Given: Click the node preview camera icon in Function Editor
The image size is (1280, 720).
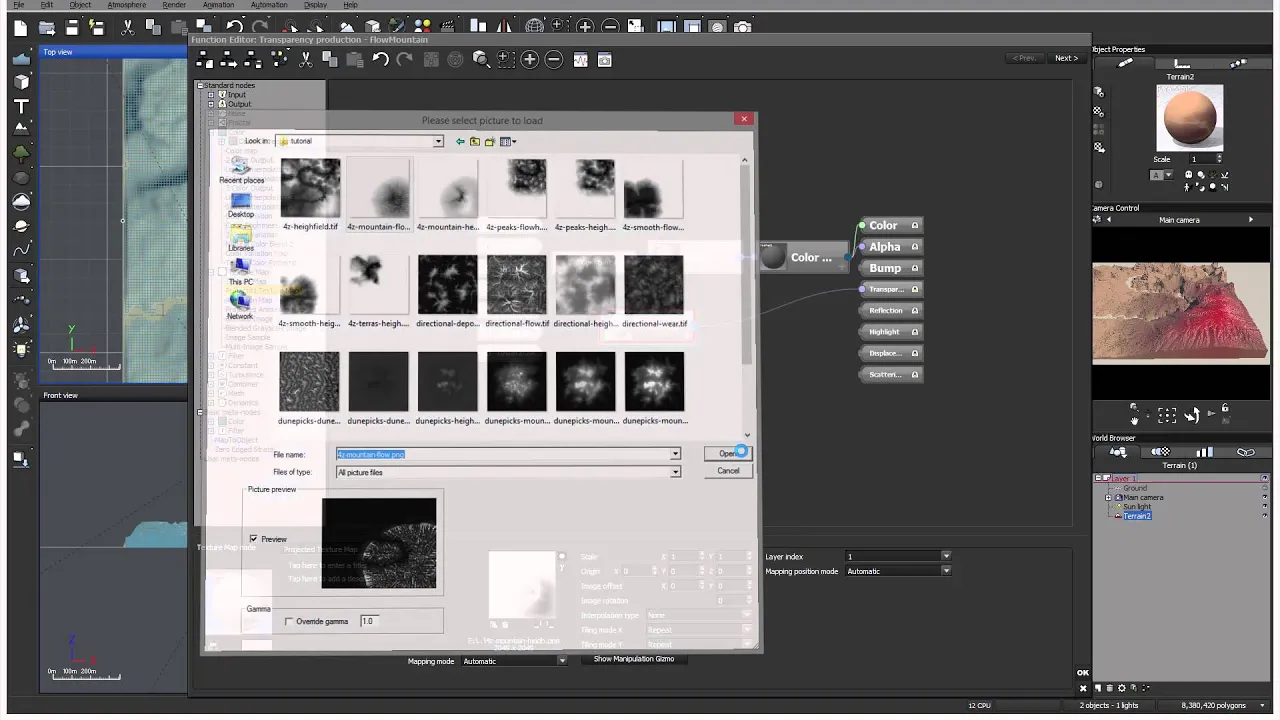Looking at the screenshot, I should coord(605,60).
